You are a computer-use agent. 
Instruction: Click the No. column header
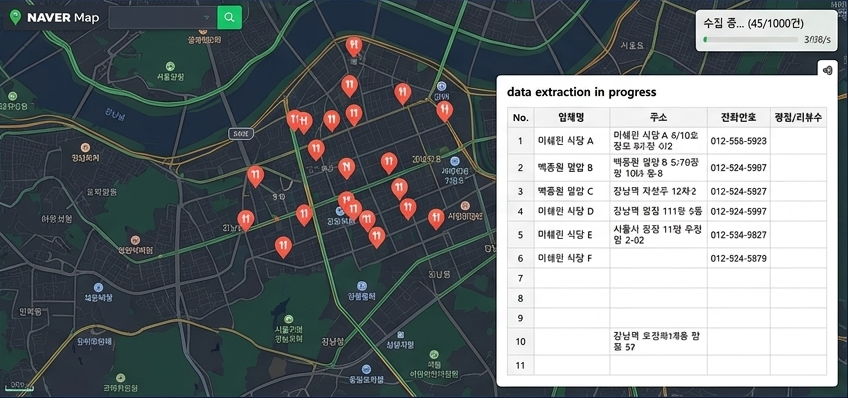pyautogui.click(x=520, y=117)
